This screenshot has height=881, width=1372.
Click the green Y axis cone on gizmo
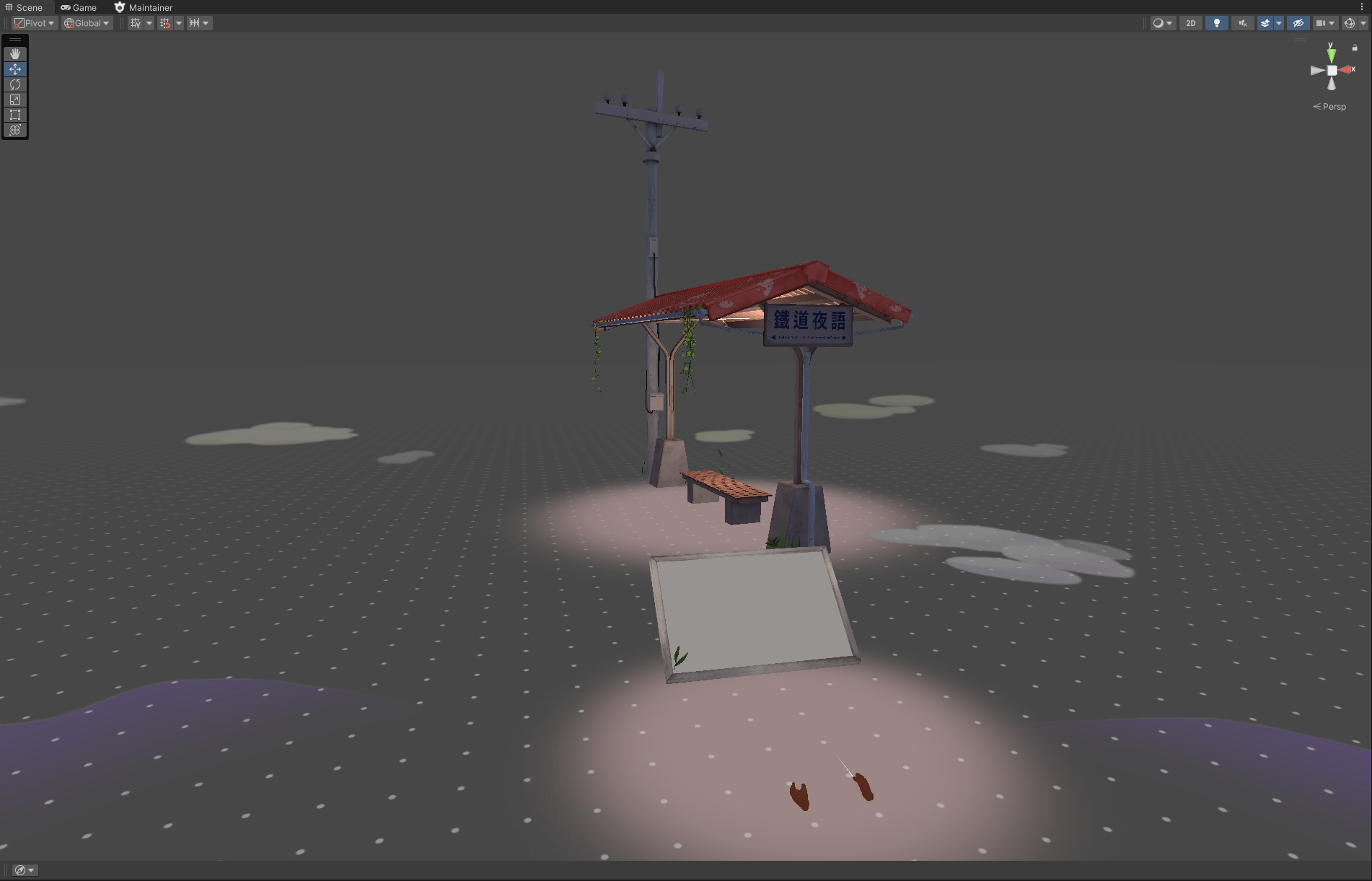coord(1332,55)
